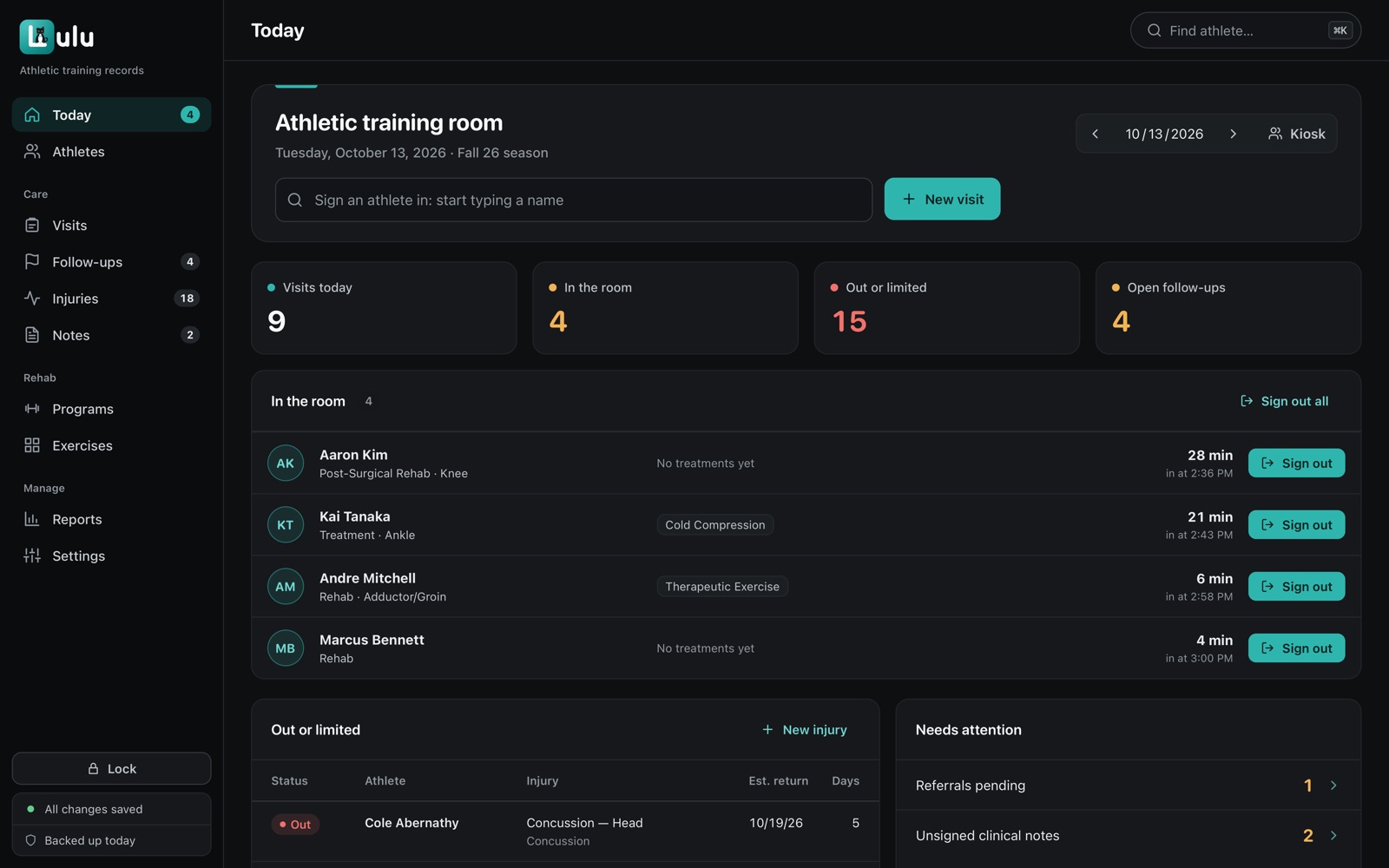This screenshot has height=868, width=1389.
Task: Go to next day arrow
Action: (1233, 134)
